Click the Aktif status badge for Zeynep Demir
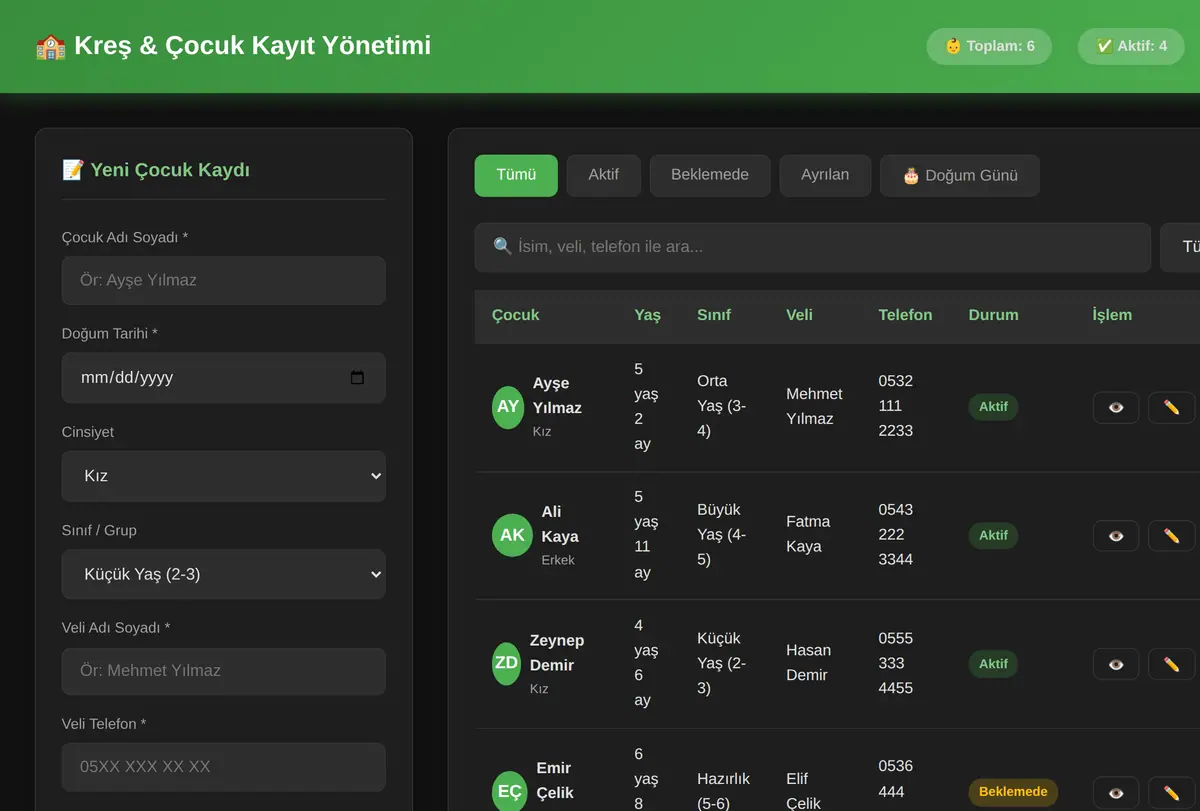The width and height of the screenshot is (1200, 811). (993, 664)
